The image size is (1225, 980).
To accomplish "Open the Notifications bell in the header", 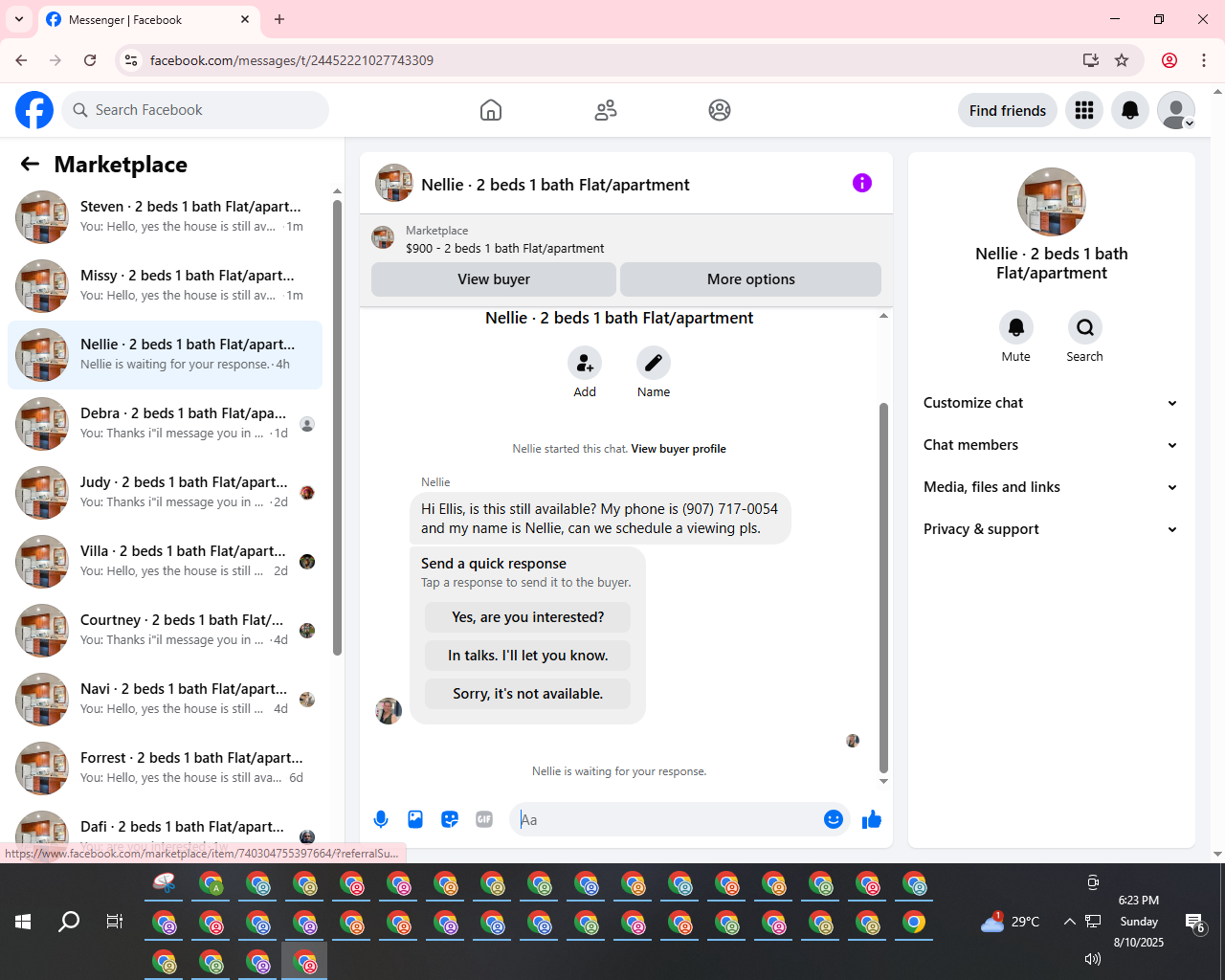I will click(x=1130, y=111).
